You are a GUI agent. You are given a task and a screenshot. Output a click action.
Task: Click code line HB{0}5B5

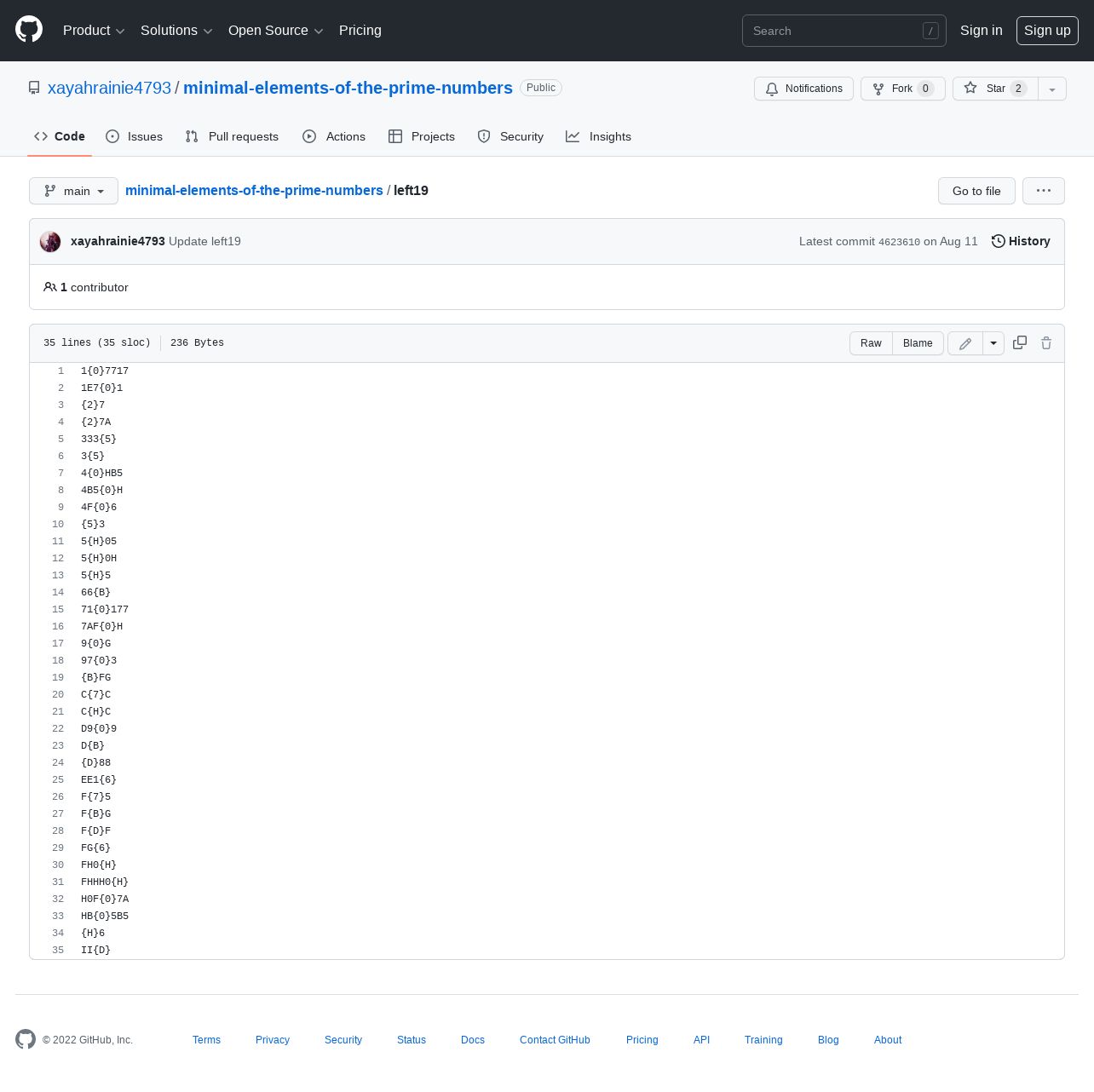(x=105, y=916)
